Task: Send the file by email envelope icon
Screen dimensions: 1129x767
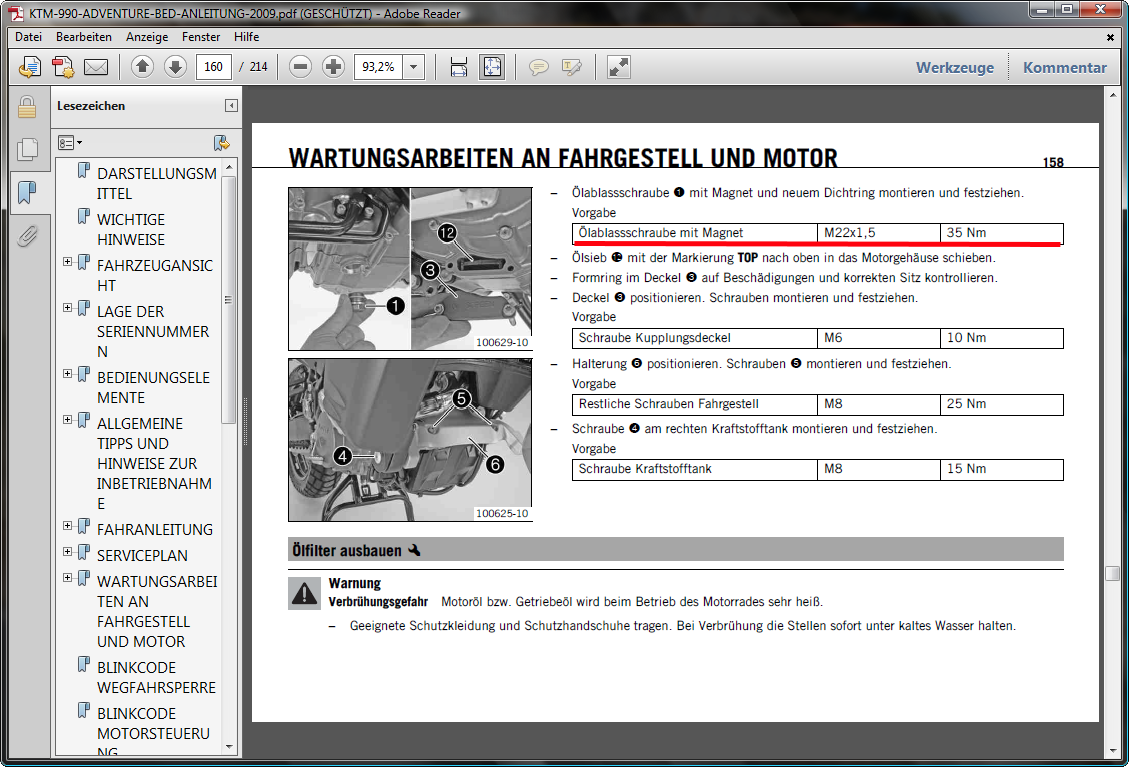Action: (x=96, y=67)
